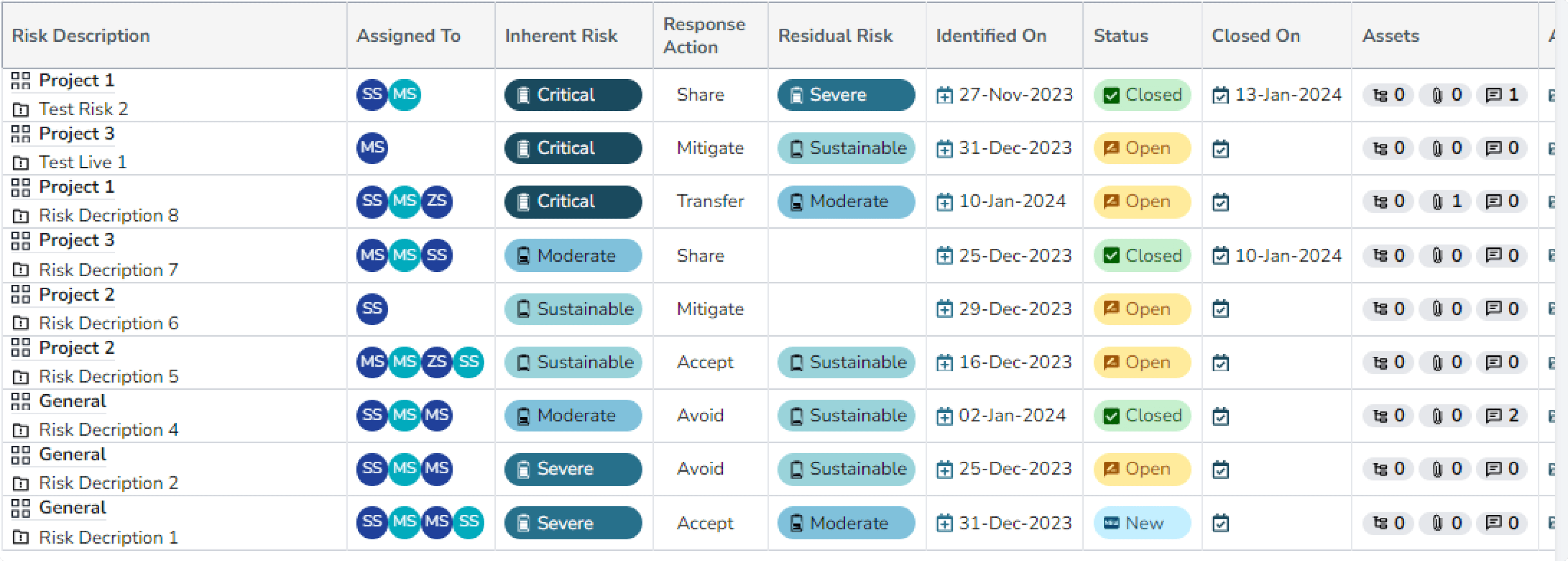Open the Test Risk 2 risk entry

(83, 109)
